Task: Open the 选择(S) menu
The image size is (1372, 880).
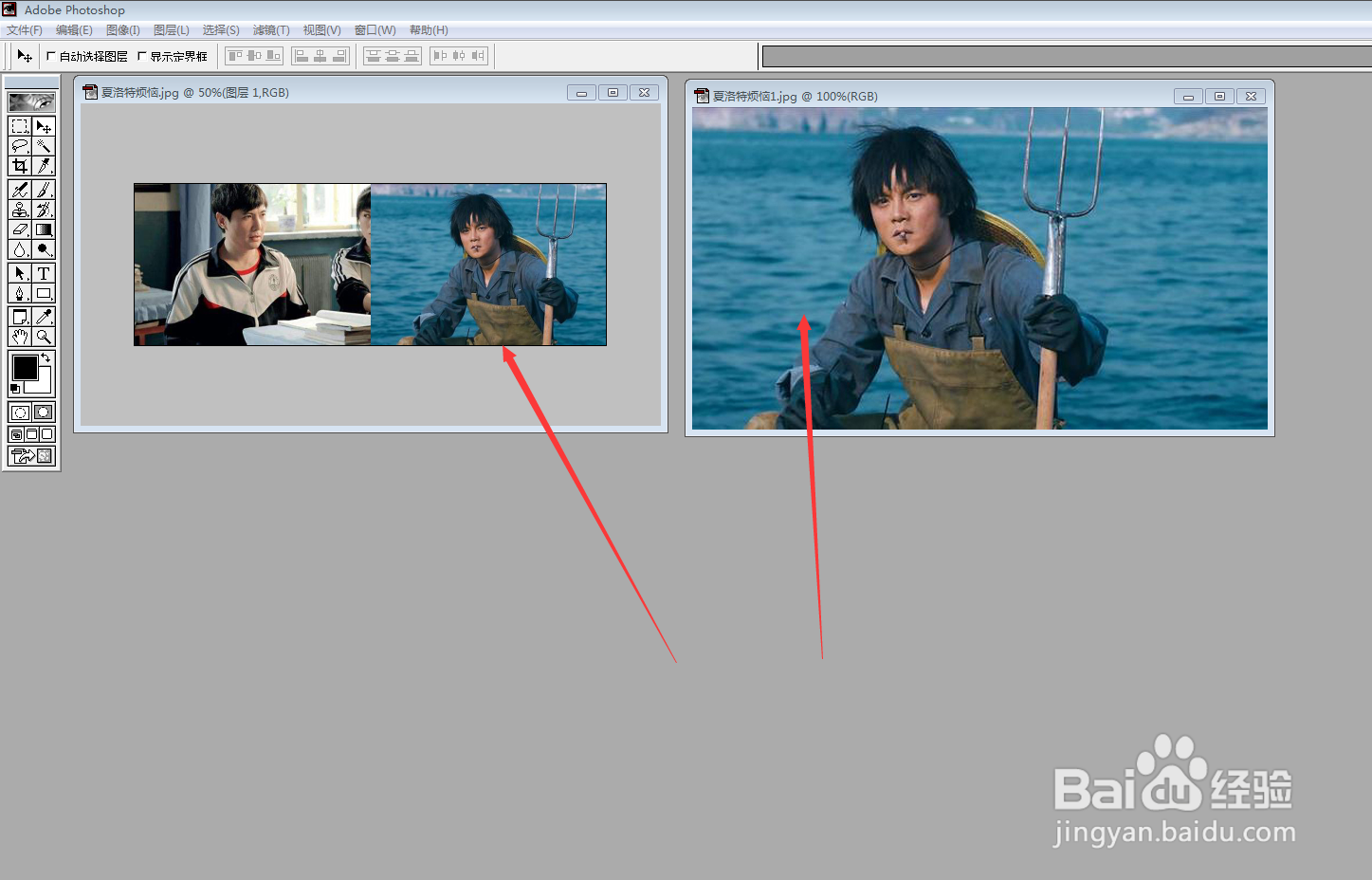Action: point(221,30)
